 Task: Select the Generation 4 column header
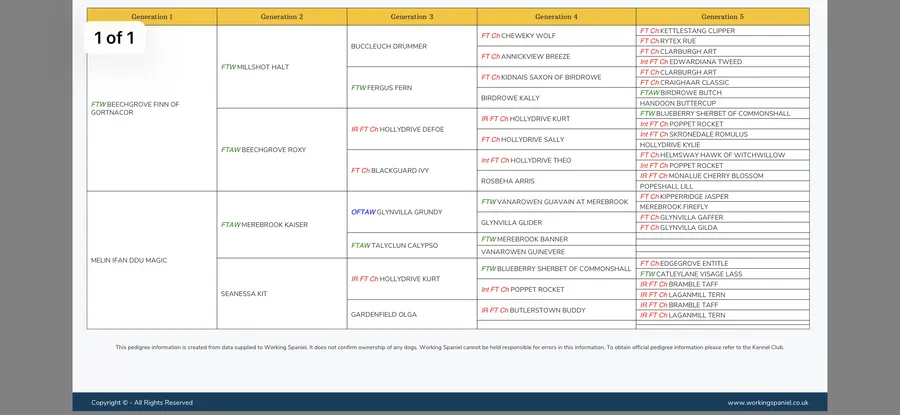[556, 17]
